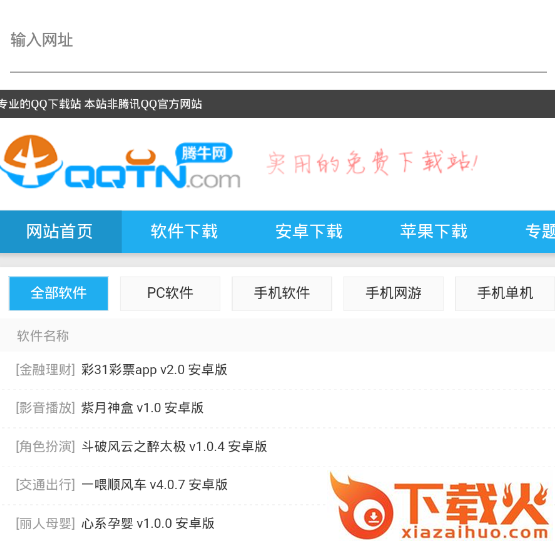Switch to 手机网游 category
555x543 pixels.
pos(393,293)
